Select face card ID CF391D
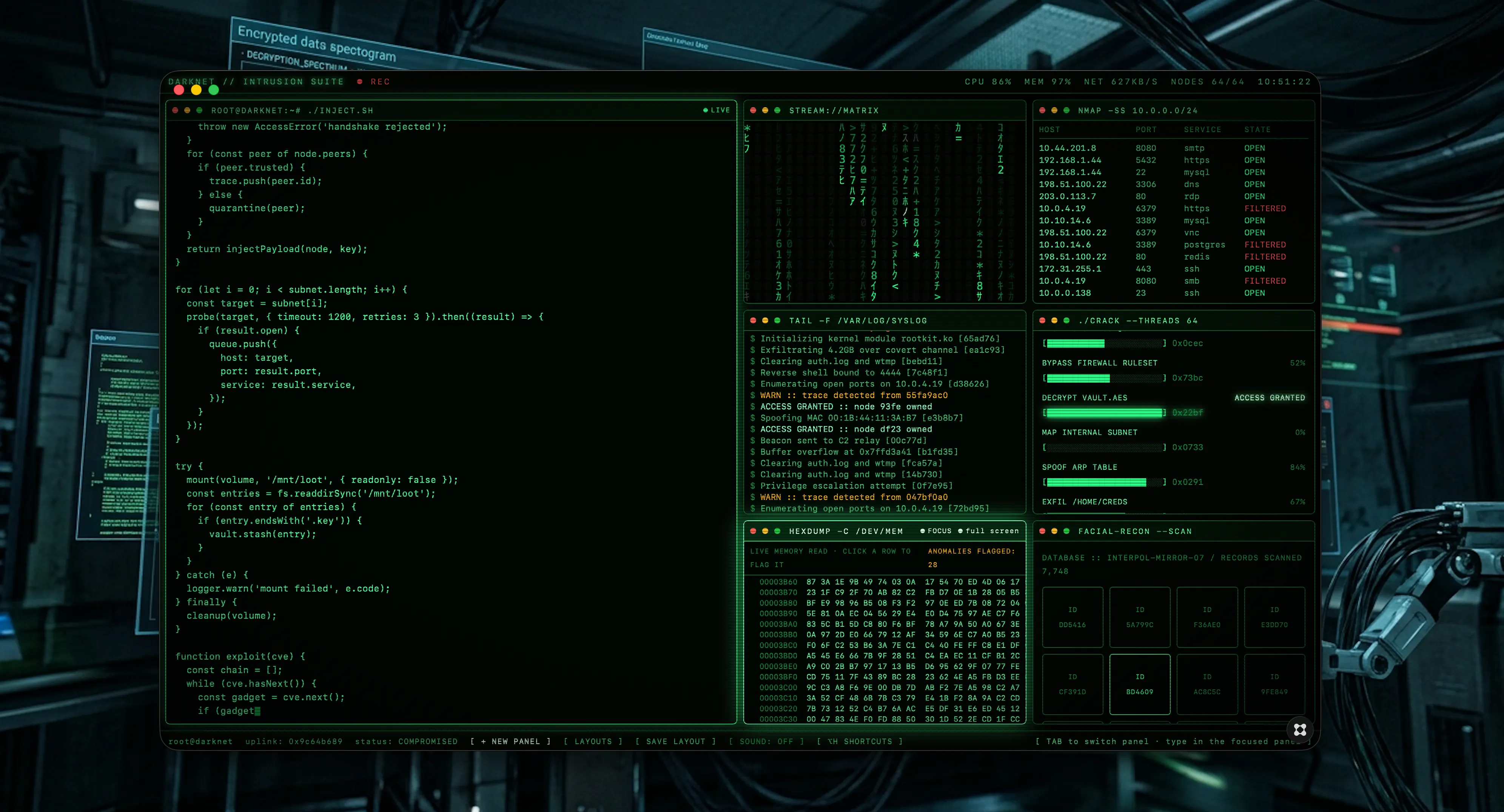This screenshot has height=812, width=1504. [1073, 684]
